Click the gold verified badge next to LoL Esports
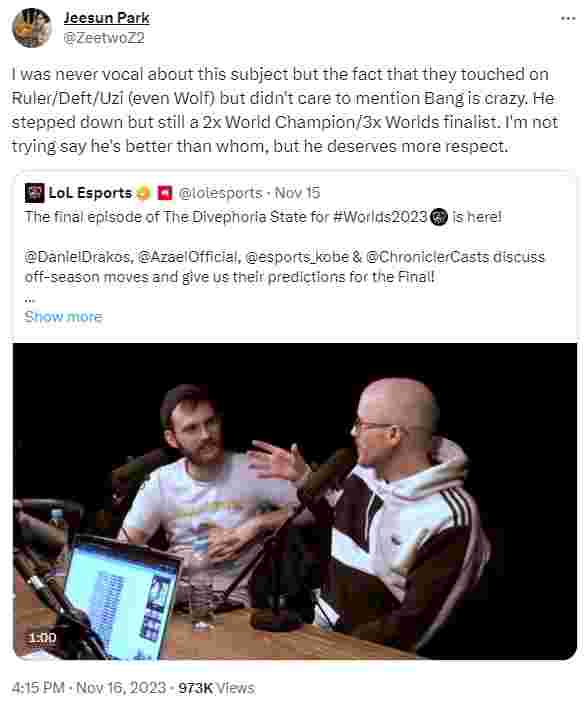Image resolution: width=588 pixels, height=704 pixels. click(143, 193)
